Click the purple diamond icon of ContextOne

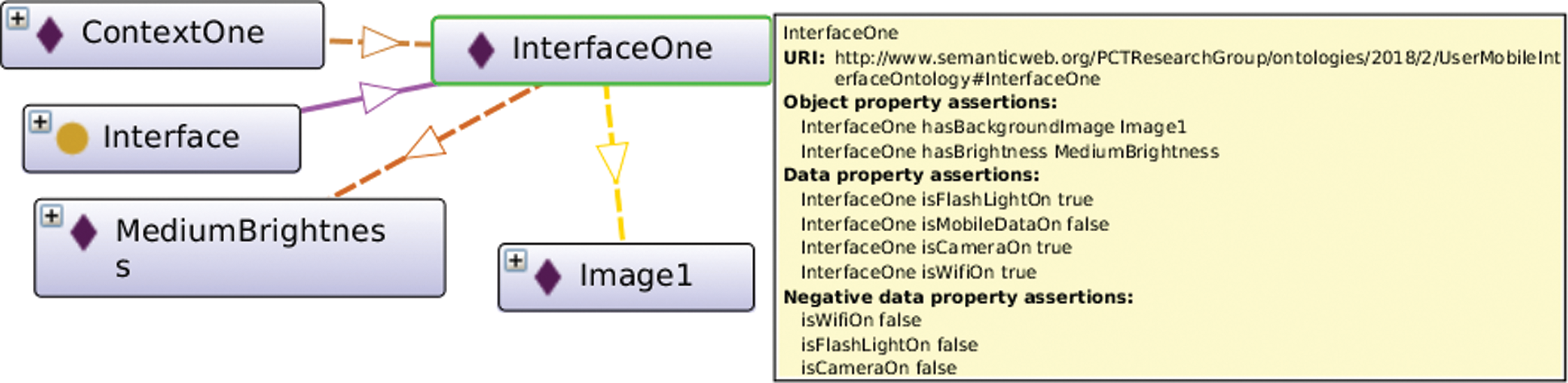point(50,36)
